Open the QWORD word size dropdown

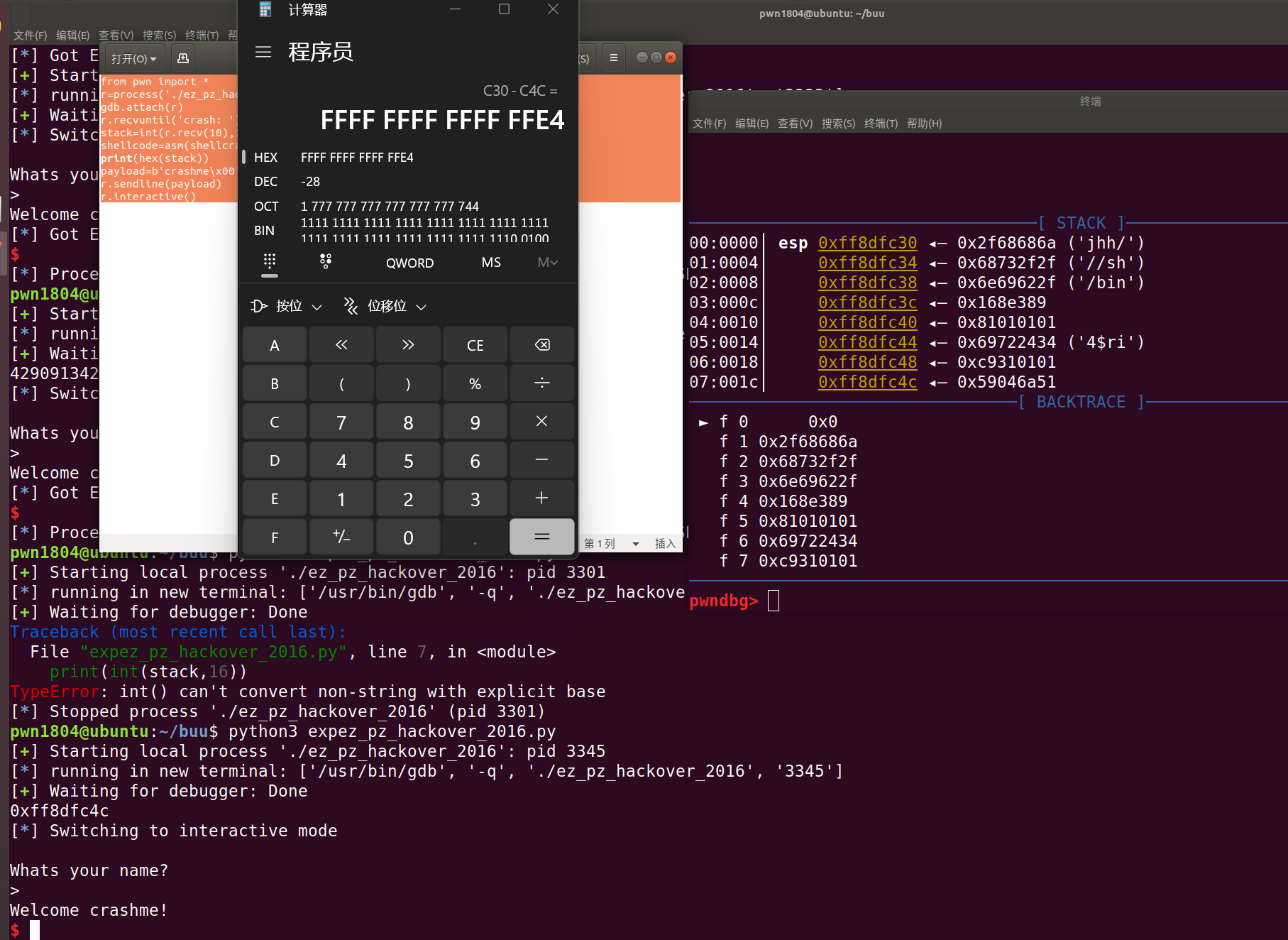[x=409, y=262]
